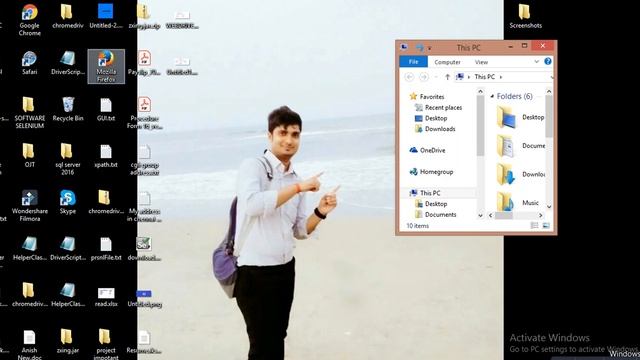Select the xpath.txt file icon
The width and height of the screenshot is (640, 360).
tap(106, 156)
